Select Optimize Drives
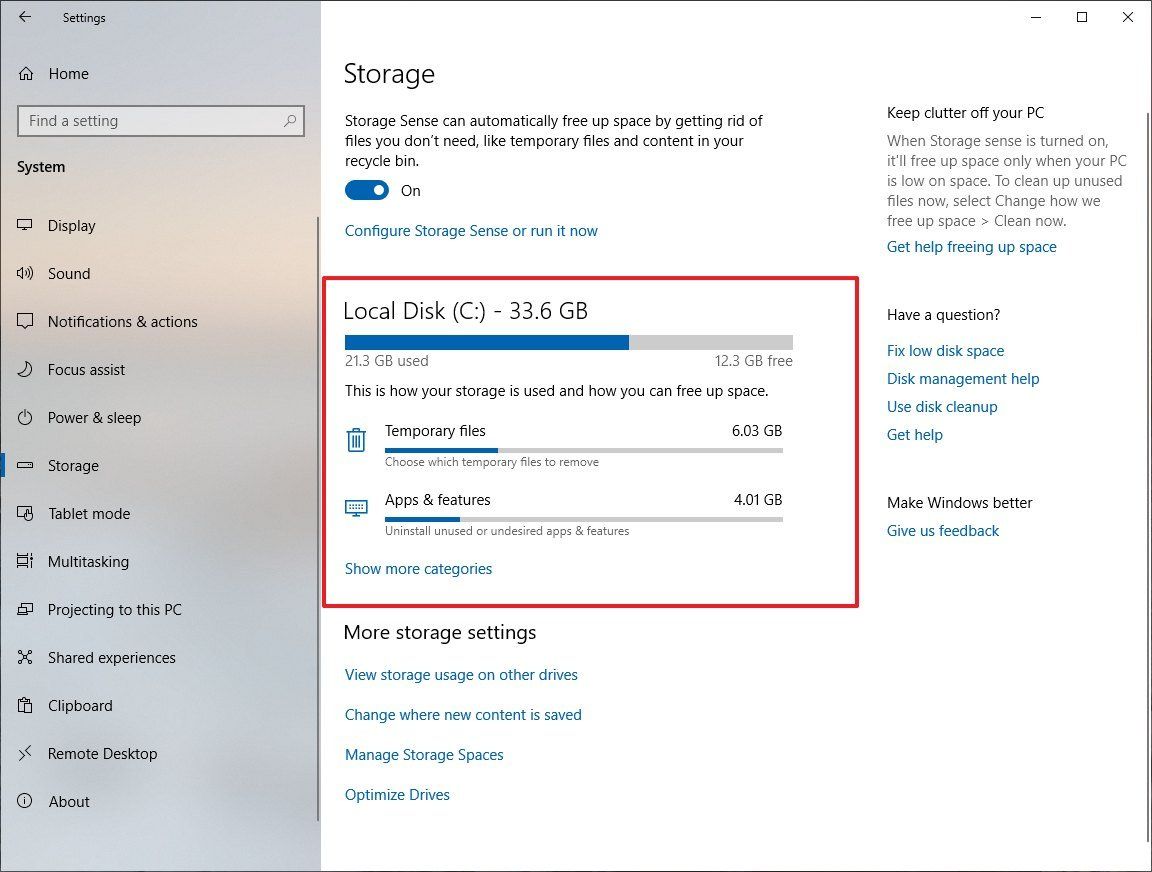Viewport: 1152px width, 872px height. coord(397,794)
